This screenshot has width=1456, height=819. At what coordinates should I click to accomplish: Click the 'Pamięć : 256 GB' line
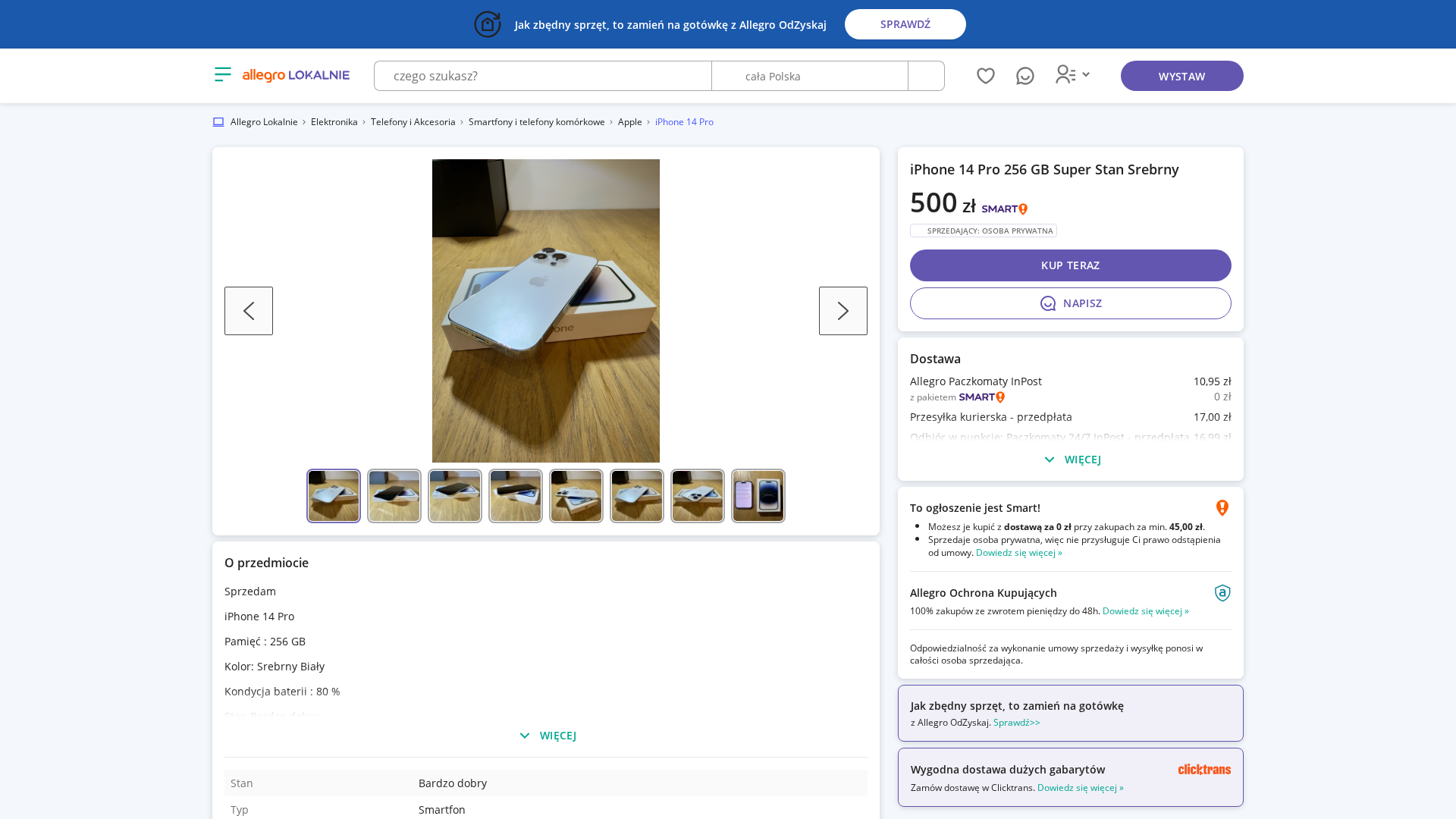[x=265, y=642]
